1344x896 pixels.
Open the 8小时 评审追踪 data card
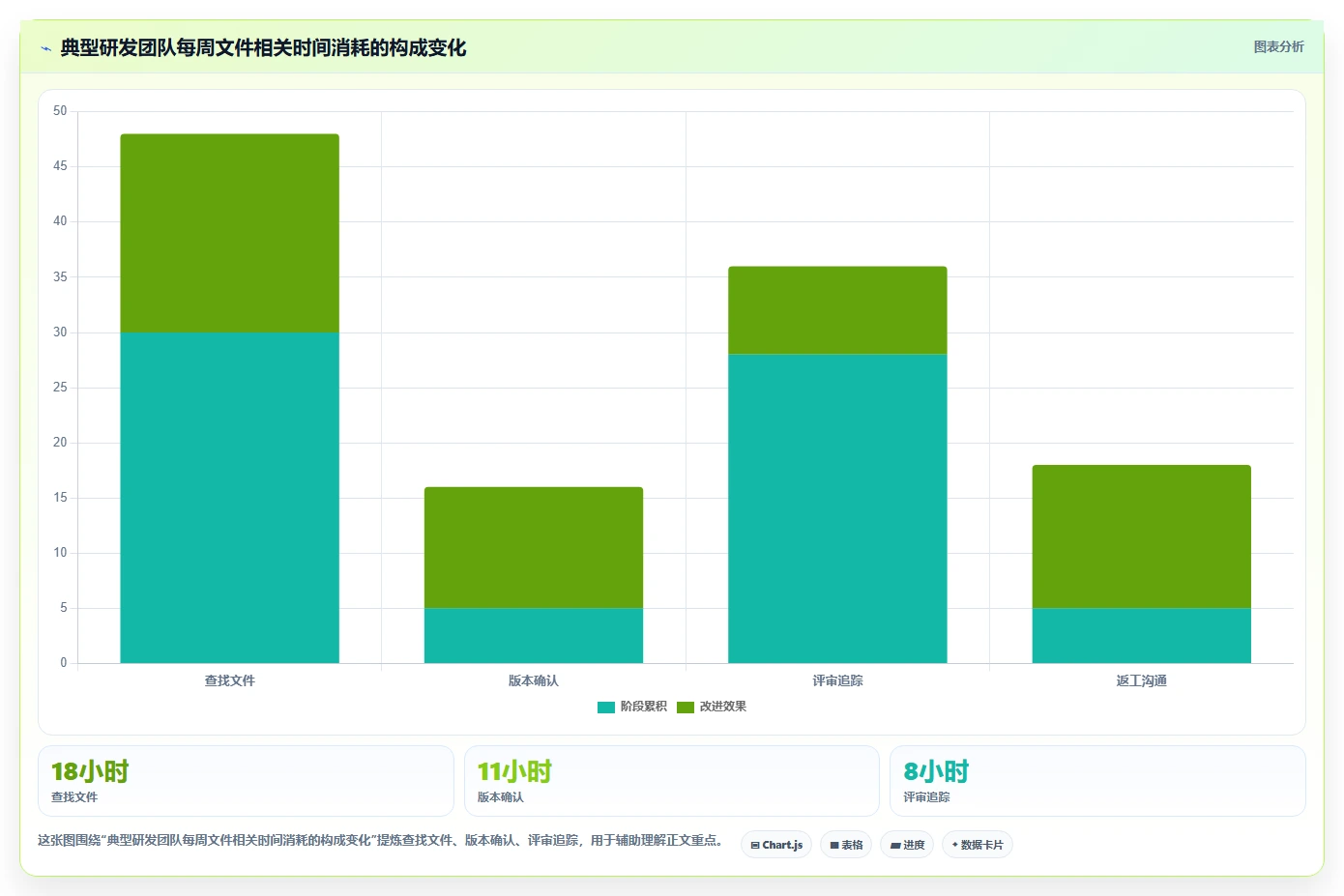point(1097,781)
